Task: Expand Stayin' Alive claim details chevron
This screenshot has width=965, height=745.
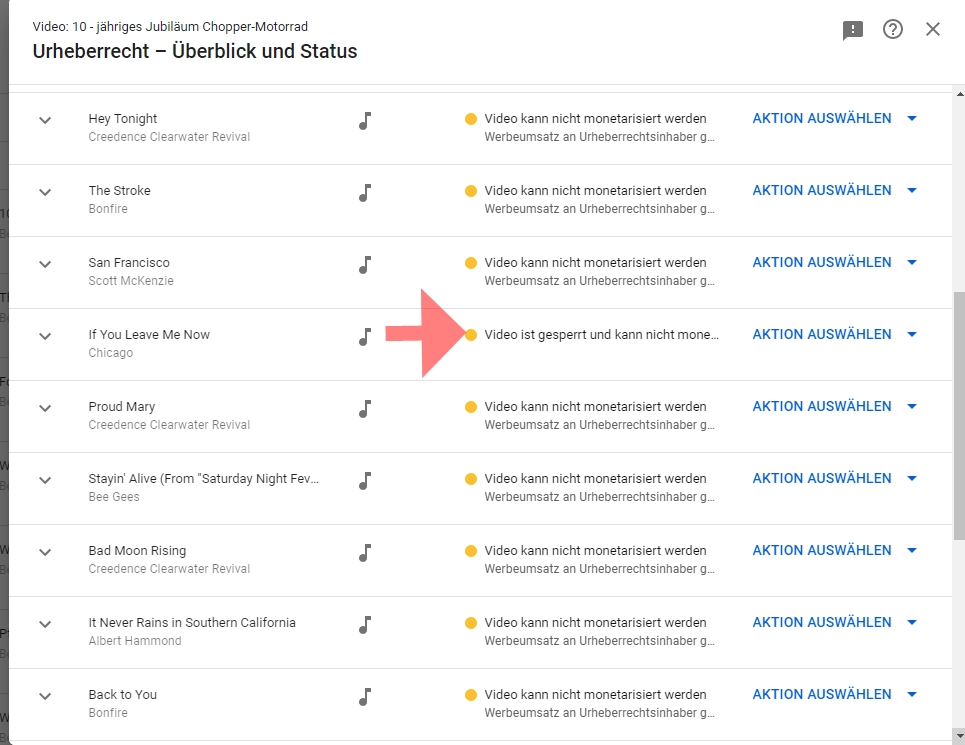Action: 45,480
